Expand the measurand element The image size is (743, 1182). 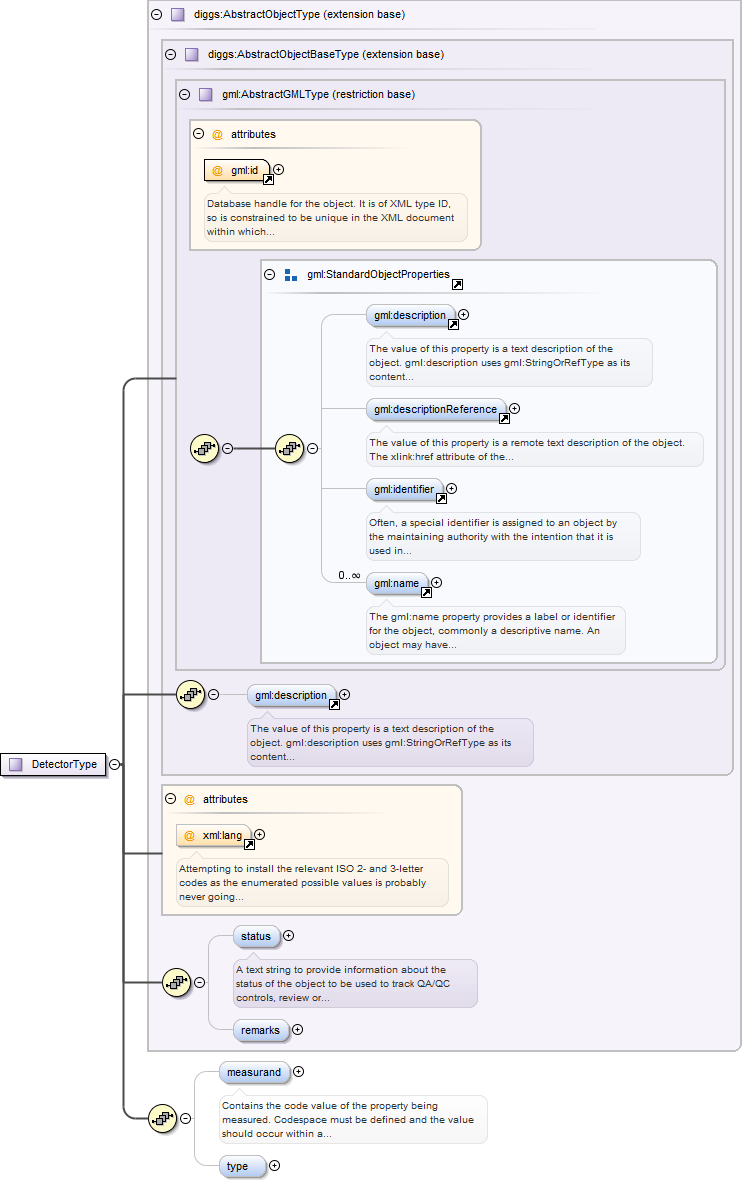pyautogui.click(x=298, y=1072)
